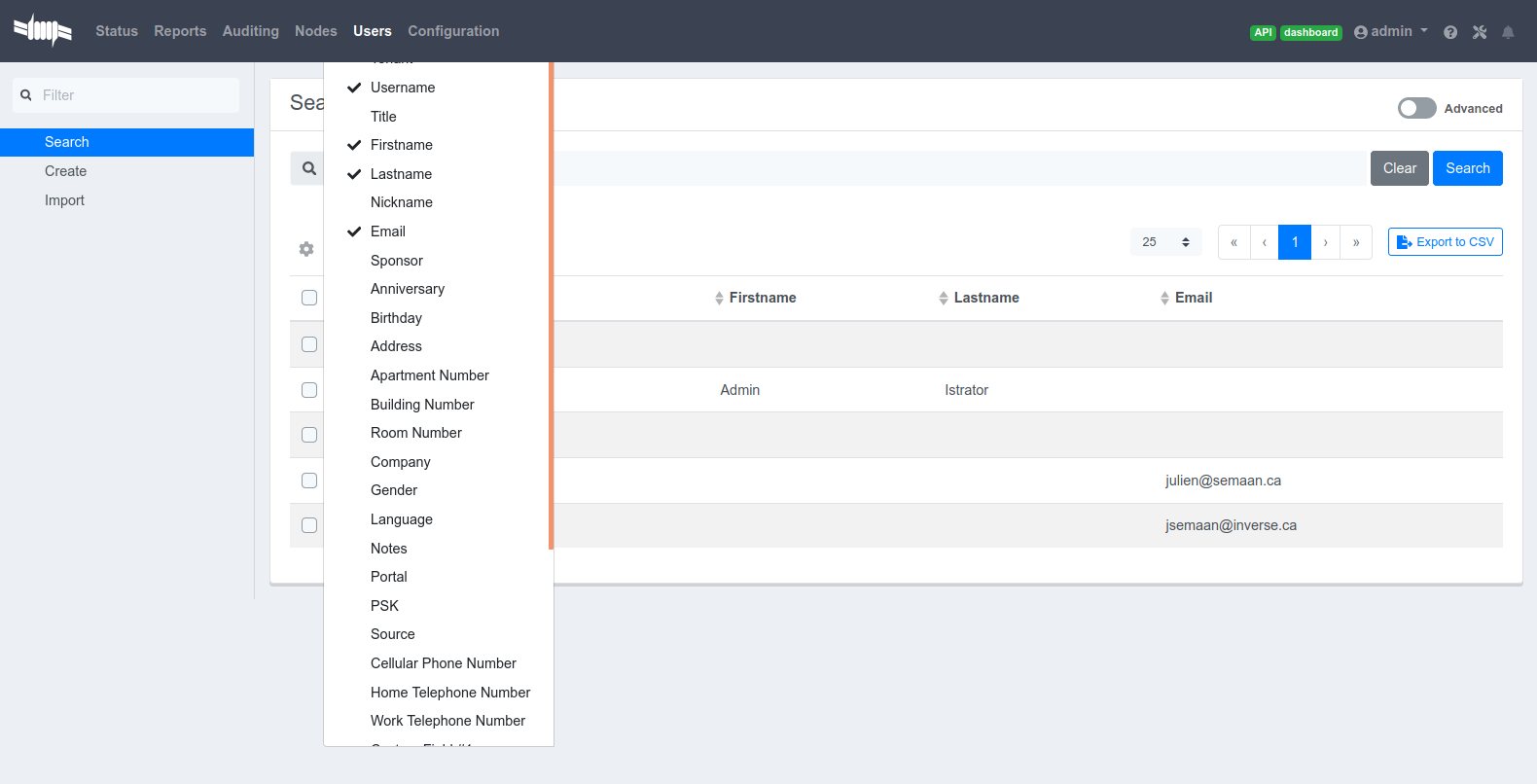Enable the Nickname column option

[438, 202]
